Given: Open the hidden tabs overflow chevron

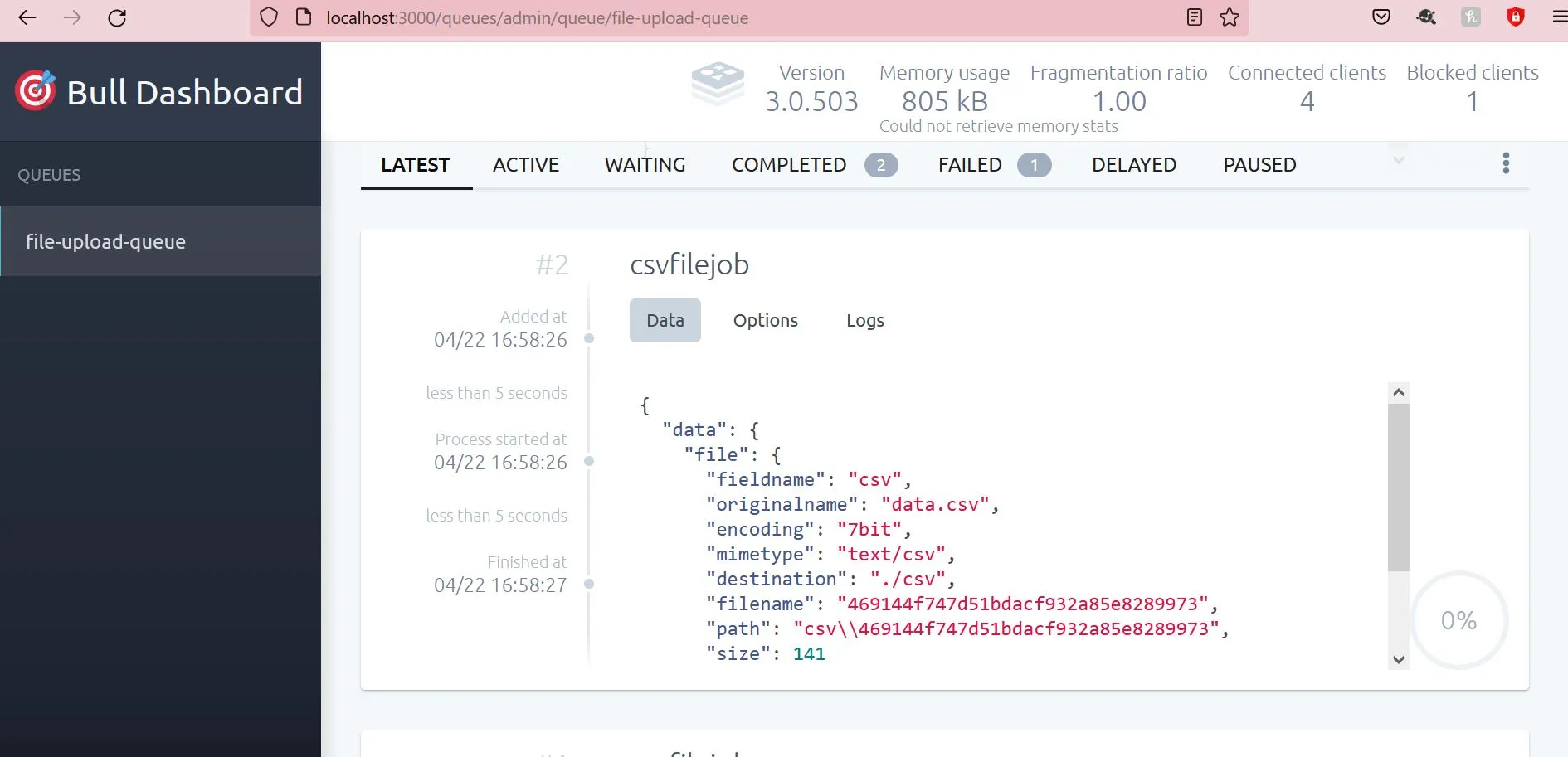Looking at the screenshot, I should (1398, 158).
